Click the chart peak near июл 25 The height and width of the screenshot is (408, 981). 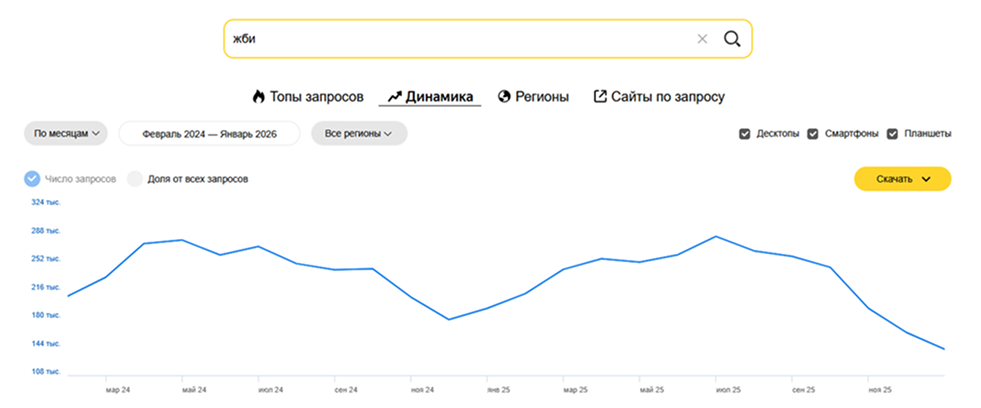click(x=716, y=237)
